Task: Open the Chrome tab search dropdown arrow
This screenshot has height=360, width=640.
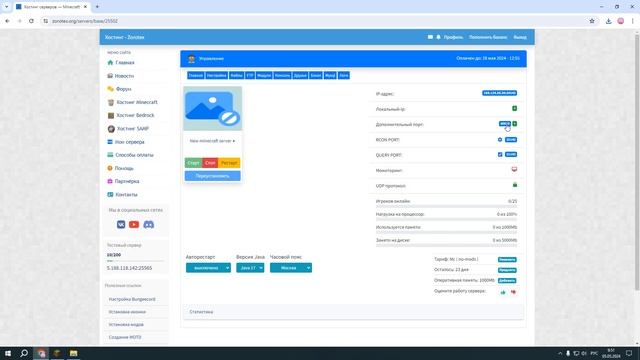Action: click(x=7, y=7)
